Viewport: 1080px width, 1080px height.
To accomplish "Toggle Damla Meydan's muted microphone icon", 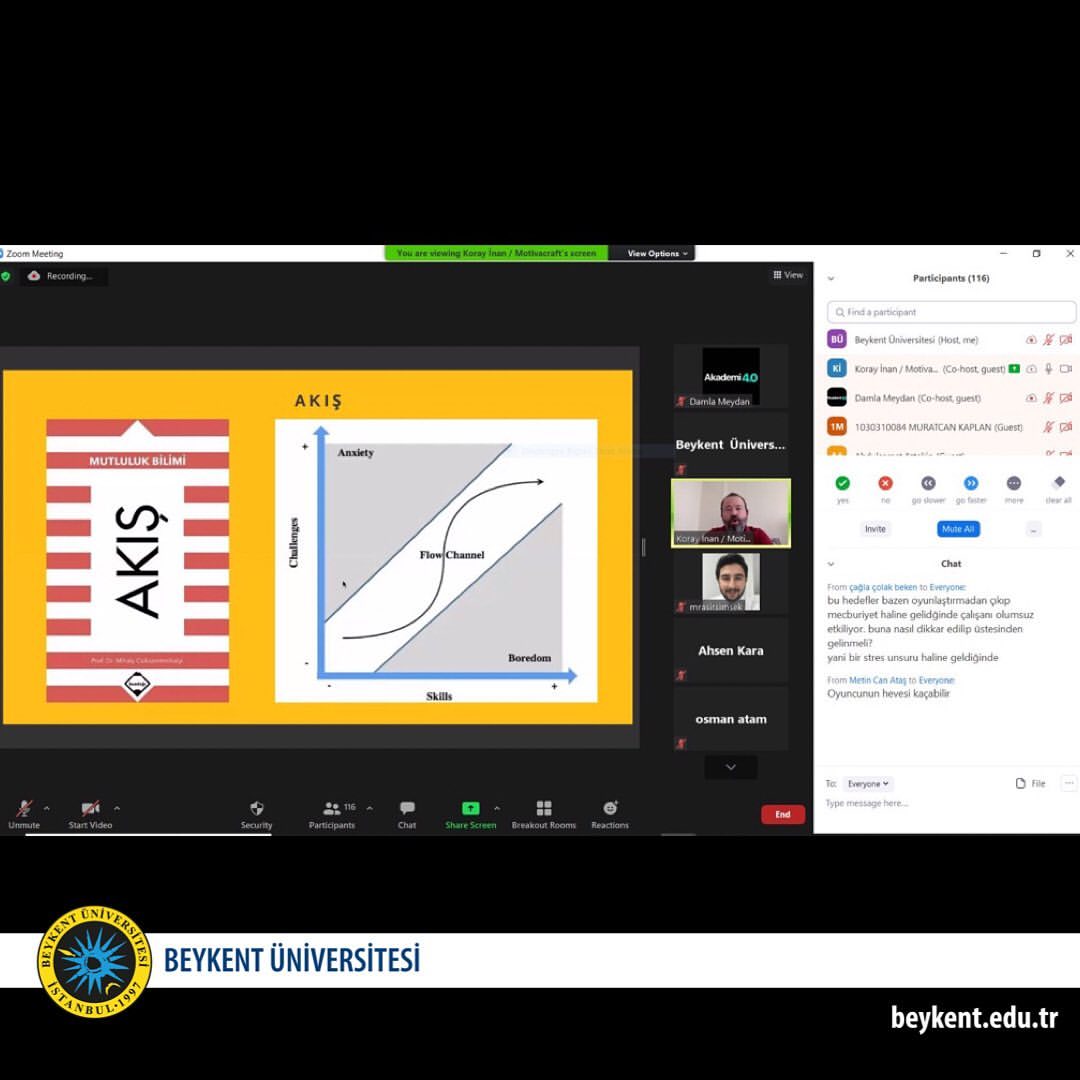I will (x=1048, y=398).
